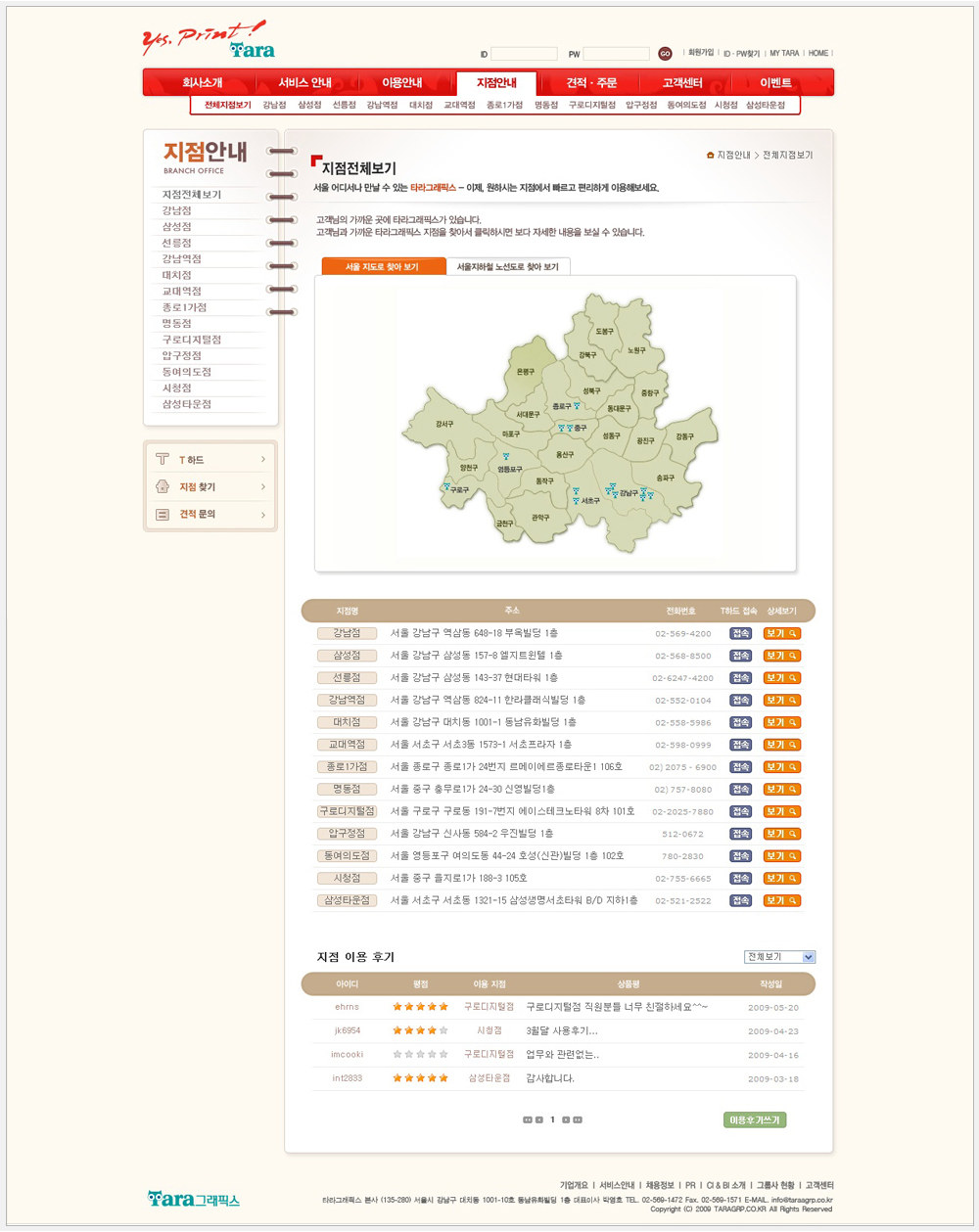Screen dimensions: 979x1232
Task: Expand the 견적 문의 chevron arrow
Action: tap(263, 514)
